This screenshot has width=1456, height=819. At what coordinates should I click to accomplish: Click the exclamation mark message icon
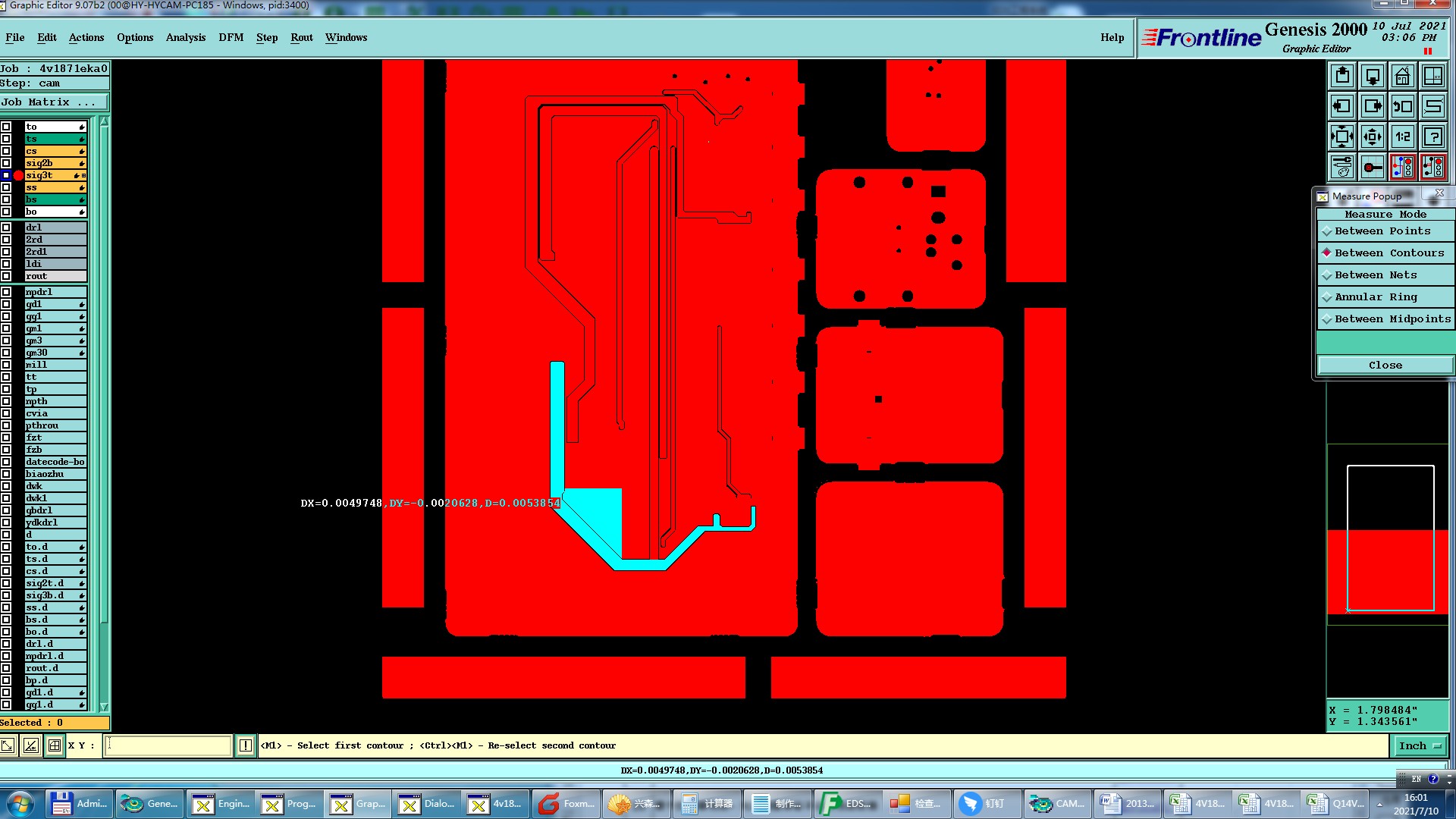pos(246,745)
